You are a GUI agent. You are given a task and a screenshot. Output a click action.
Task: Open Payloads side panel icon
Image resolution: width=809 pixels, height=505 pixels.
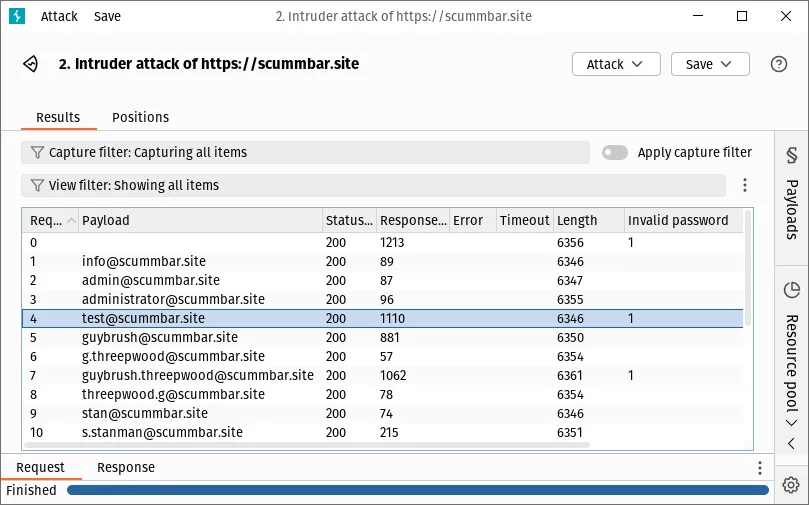pos(791,155)
